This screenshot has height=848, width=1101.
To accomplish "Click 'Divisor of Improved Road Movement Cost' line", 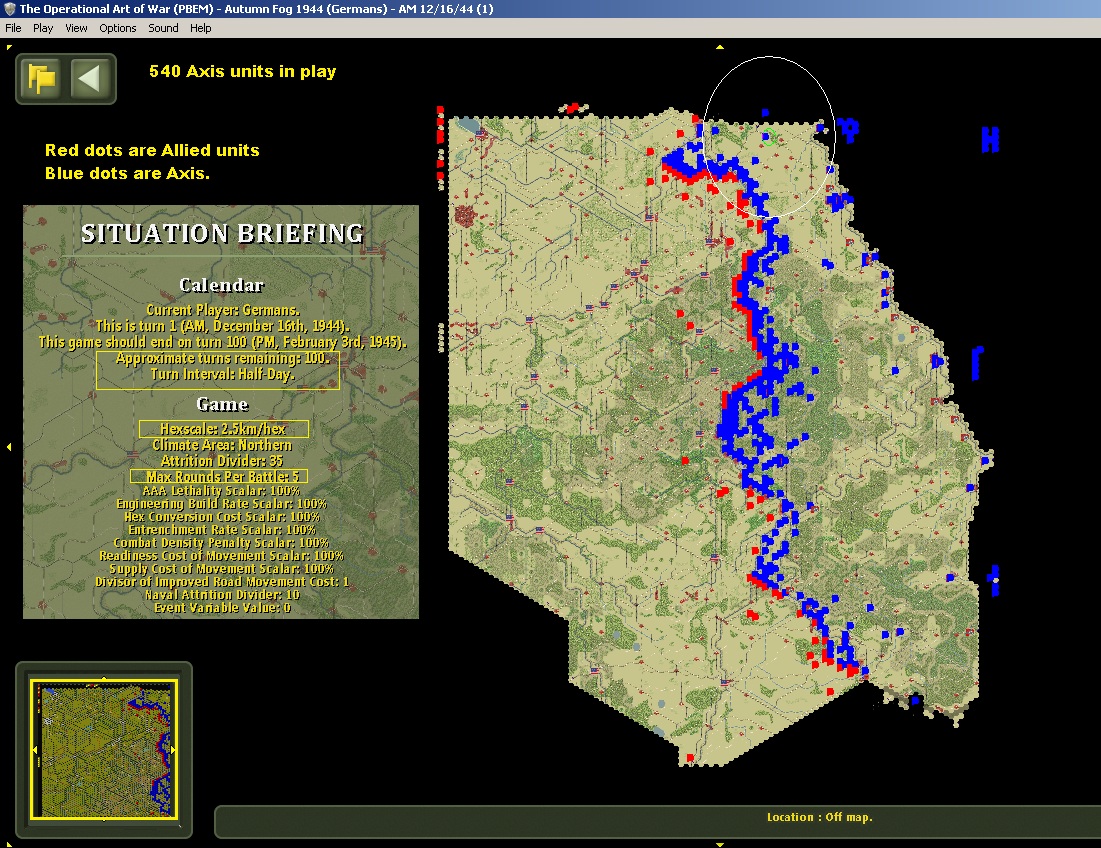I will click(222, 582).
